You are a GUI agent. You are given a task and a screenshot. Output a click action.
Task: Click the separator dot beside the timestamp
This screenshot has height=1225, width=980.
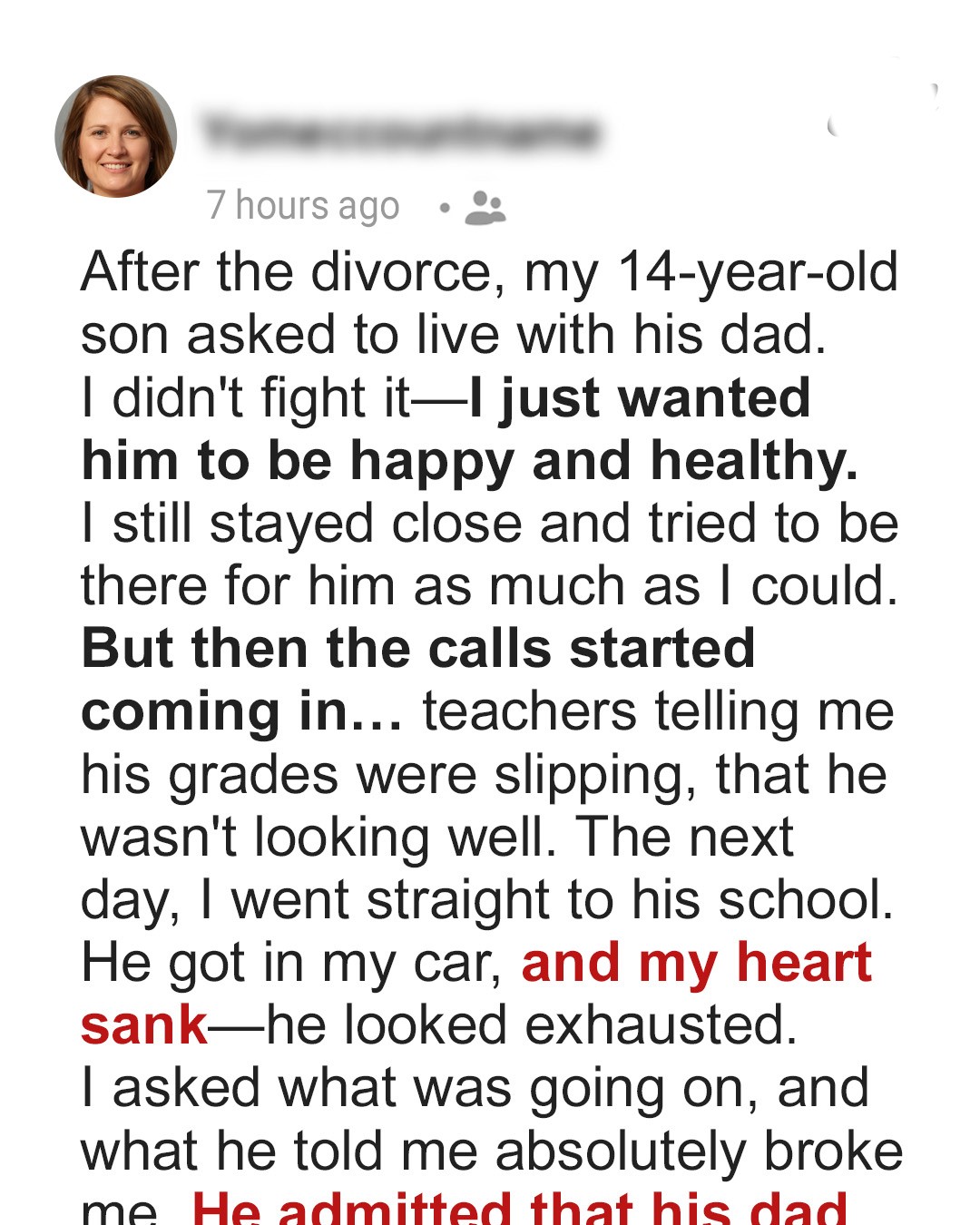click(x=444, y=208)
